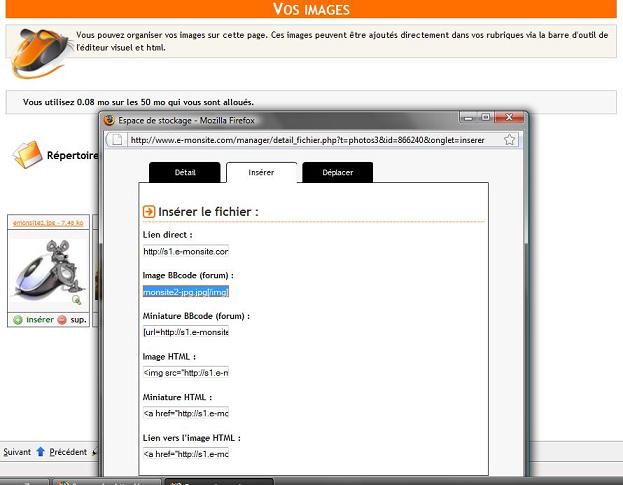Click the Firefox icon in popup title bar

109,120
